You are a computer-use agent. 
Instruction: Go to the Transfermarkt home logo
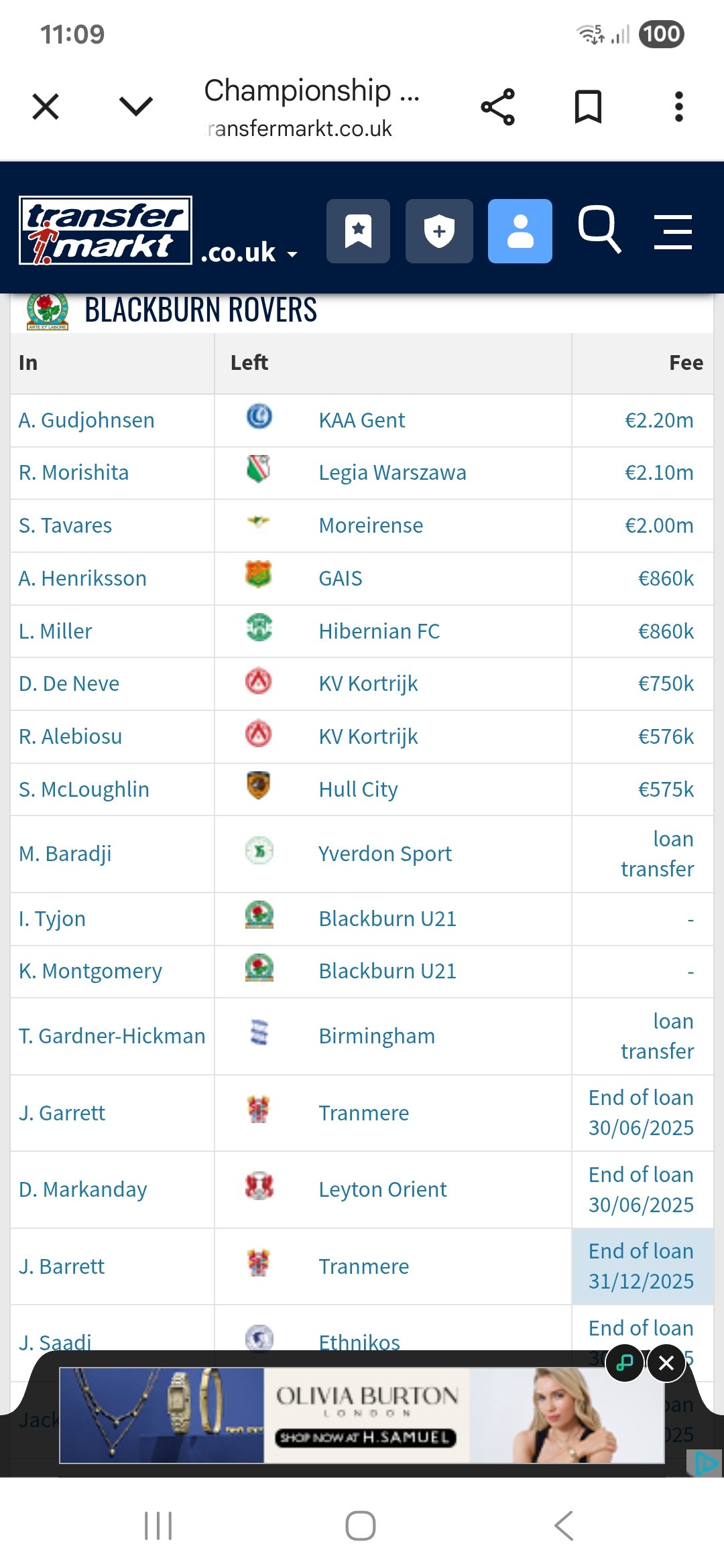coord(105,231)
